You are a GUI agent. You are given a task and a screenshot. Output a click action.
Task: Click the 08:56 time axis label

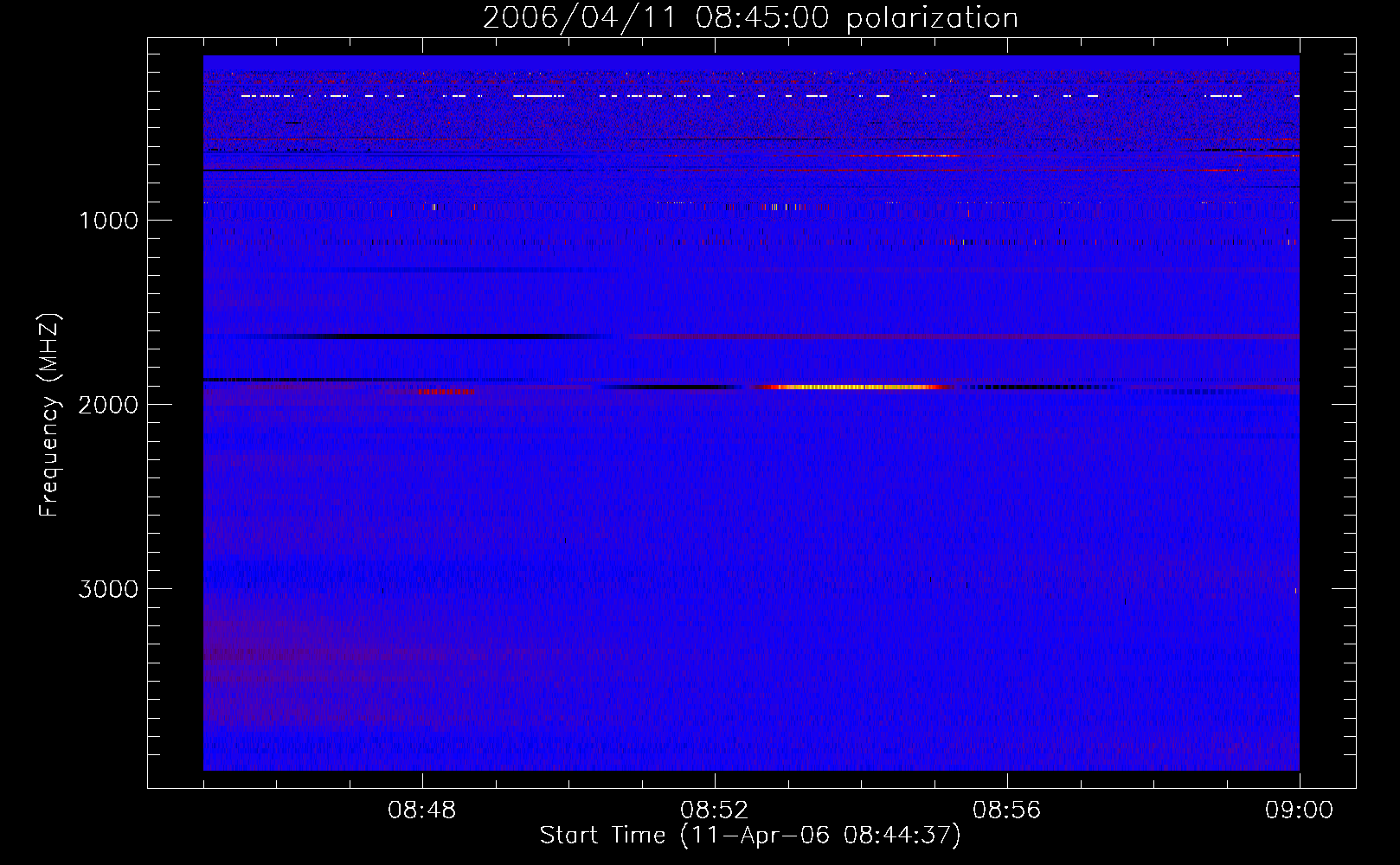tap(1007, 811)
